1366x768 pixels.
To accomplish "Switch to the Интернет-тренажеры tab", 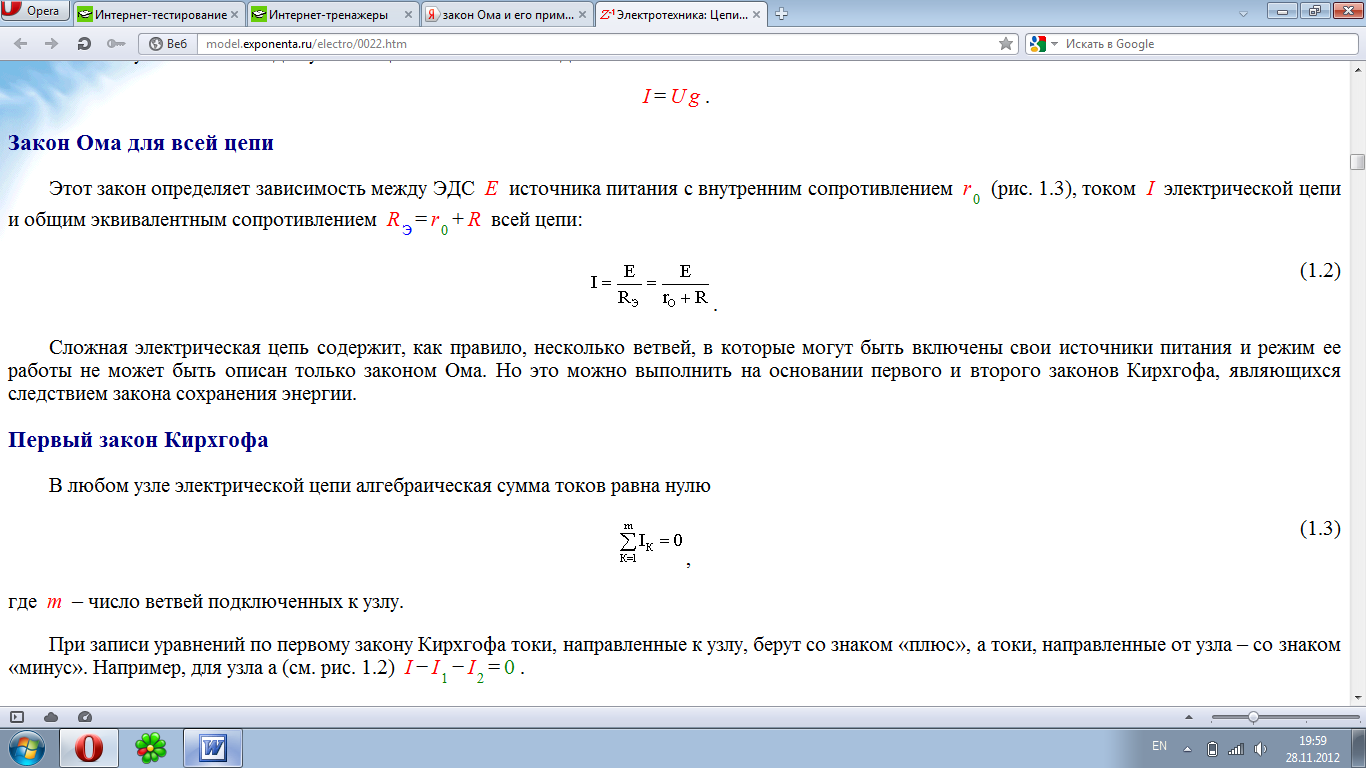I will (x=333, y=14).
